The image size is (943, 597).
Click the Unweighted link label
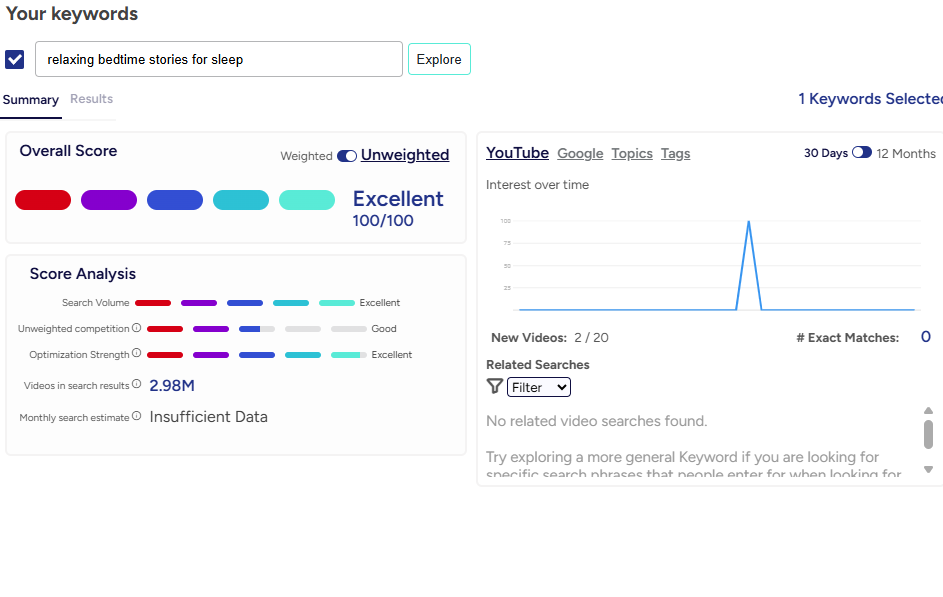click(405, 155)
